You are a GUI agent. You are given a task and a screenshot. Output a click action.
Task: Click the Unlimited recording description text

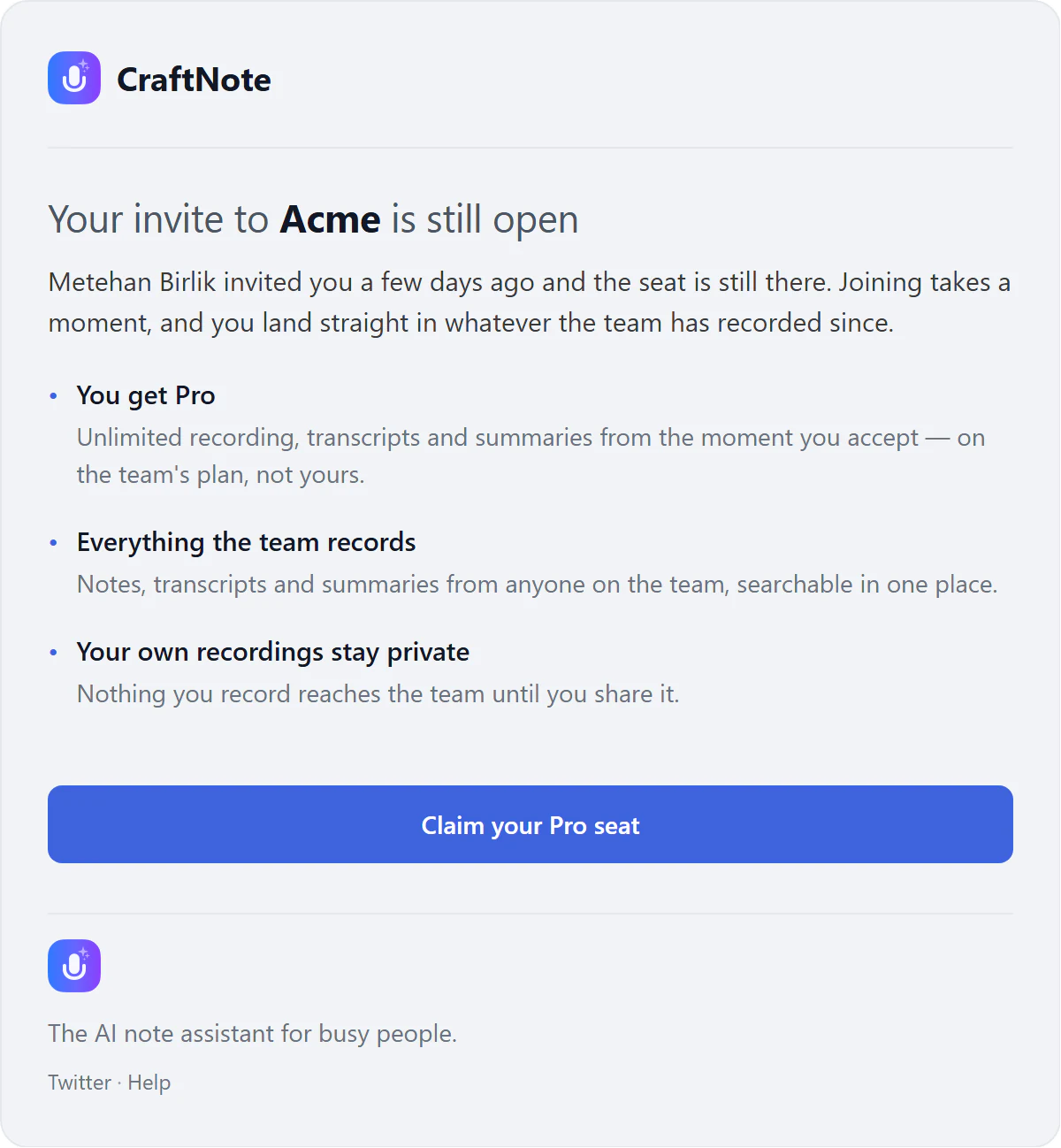(530, 456)
